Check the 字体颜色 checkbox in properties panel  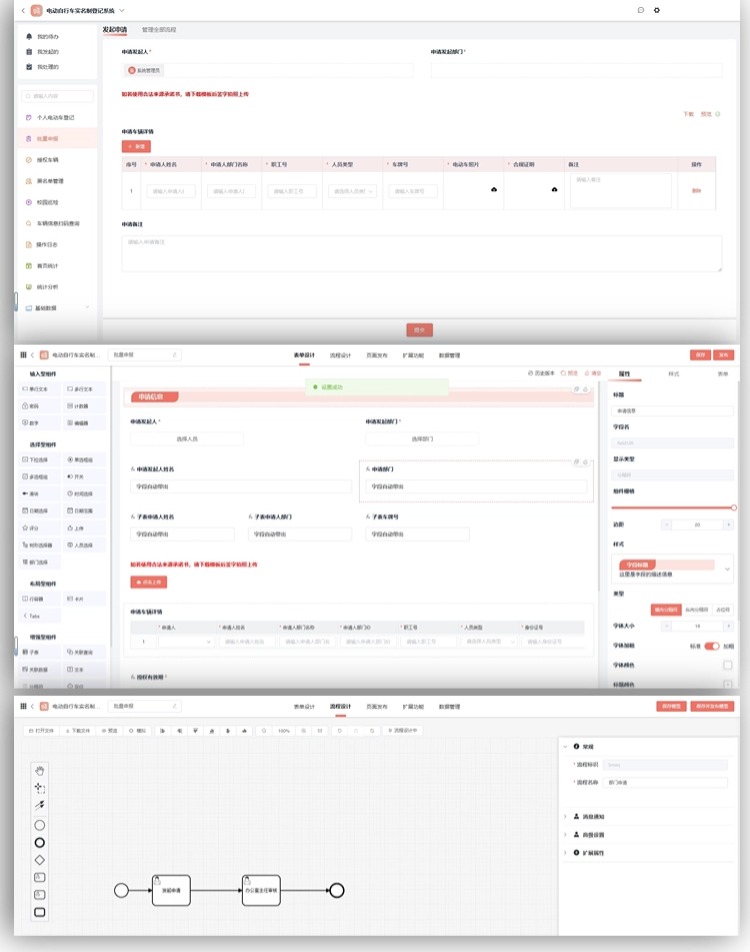point(727,665)
